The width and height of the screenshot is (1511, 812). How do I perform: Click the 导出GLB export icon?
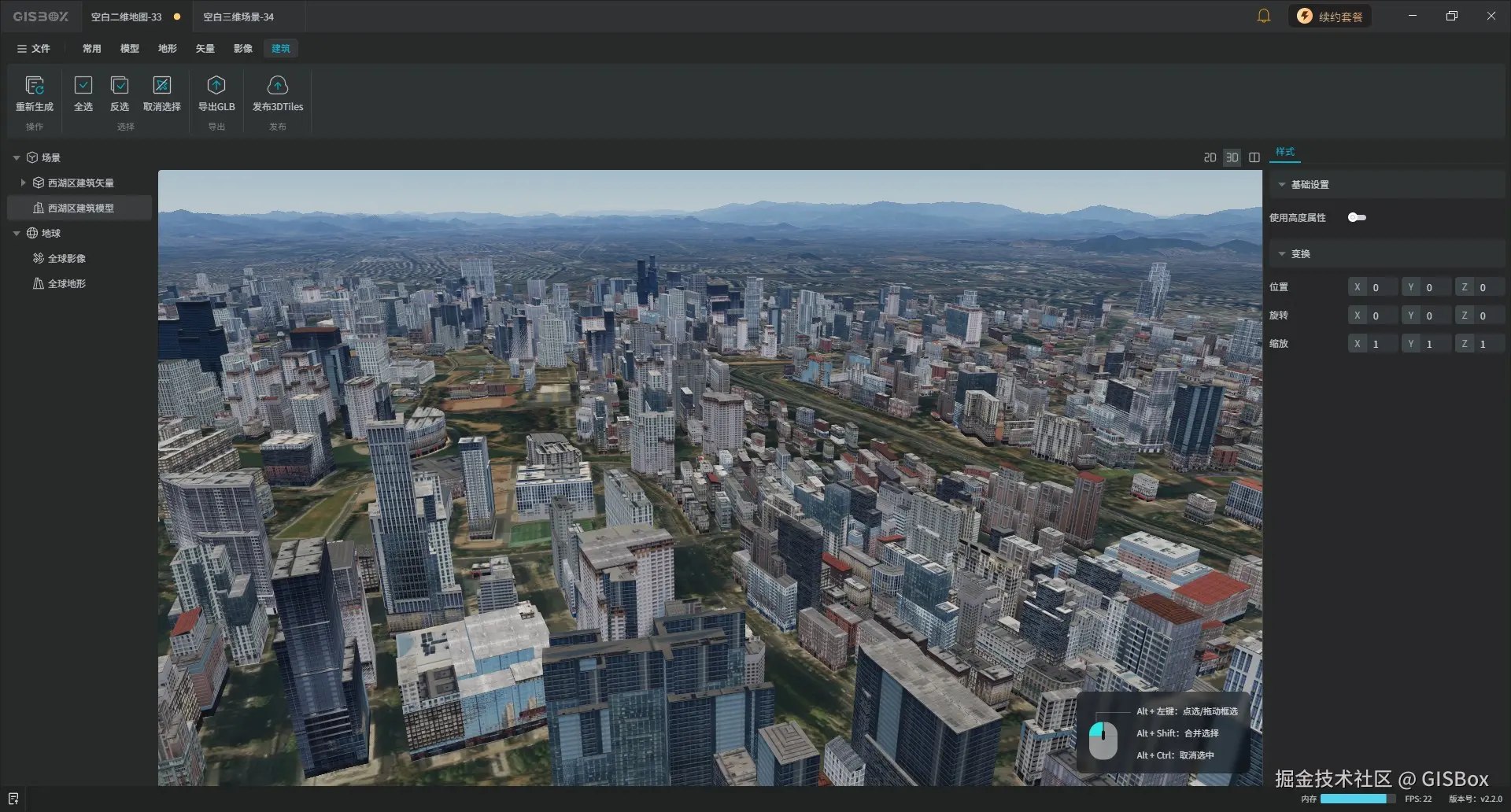pyautogui.click(x=216, y=85)
